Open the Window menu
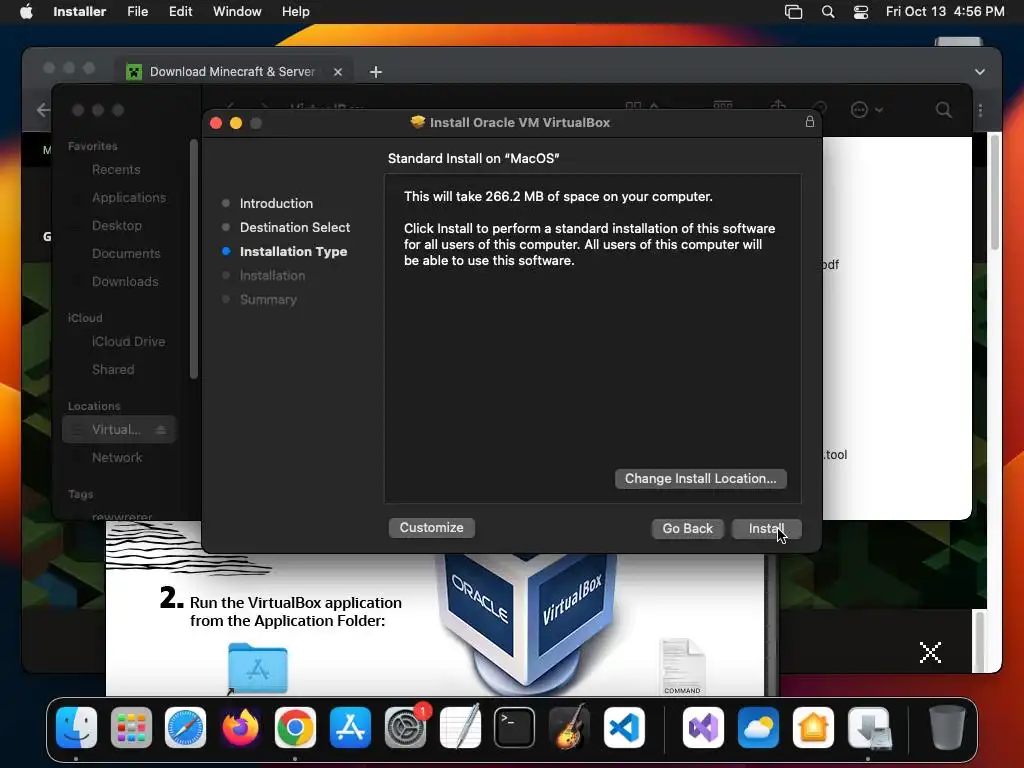This screenshot has width=1024, height=768. point(237,11)
